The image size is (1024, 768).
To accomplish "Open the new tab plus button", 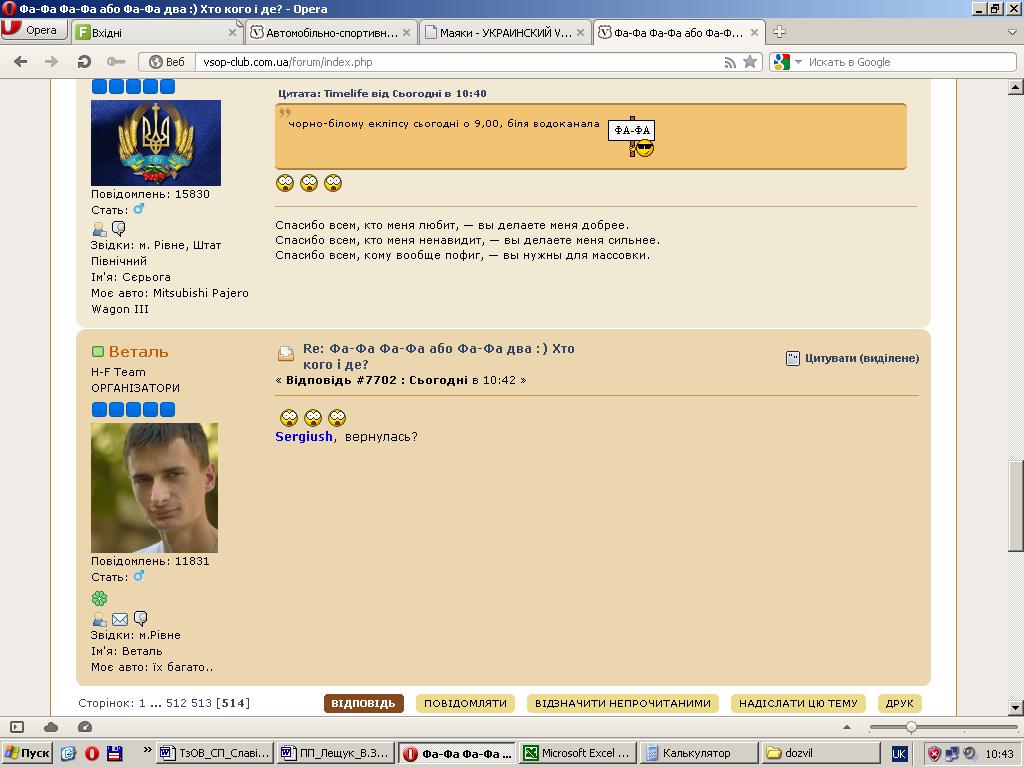I will point(779,32).
